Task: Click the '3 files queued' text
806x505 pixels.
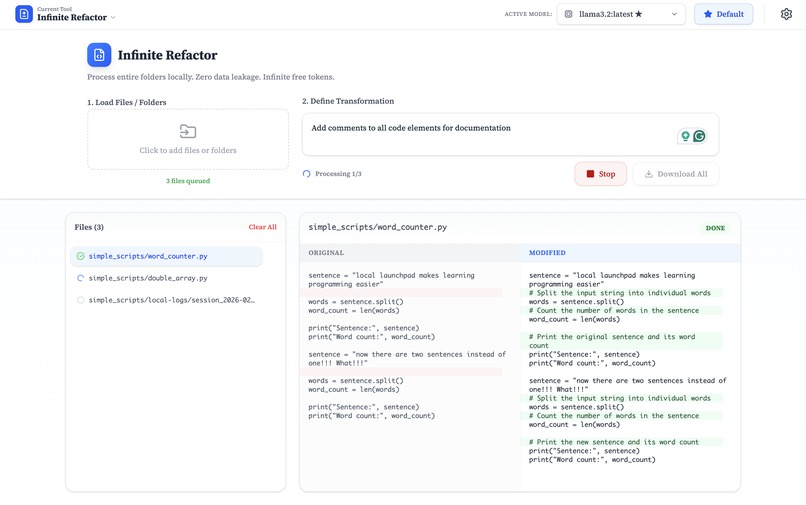Action: [188, 181]
